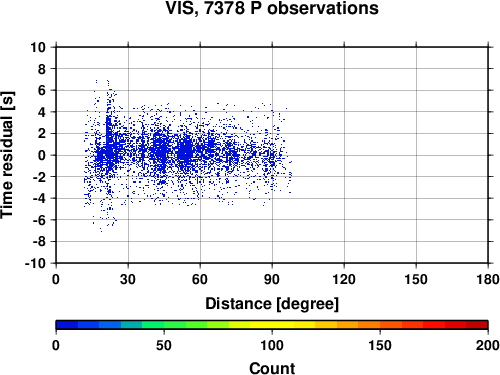Screen dimensions: 500x375
Task: Click the x-axis tick label 180
Action: pos(488,279)
